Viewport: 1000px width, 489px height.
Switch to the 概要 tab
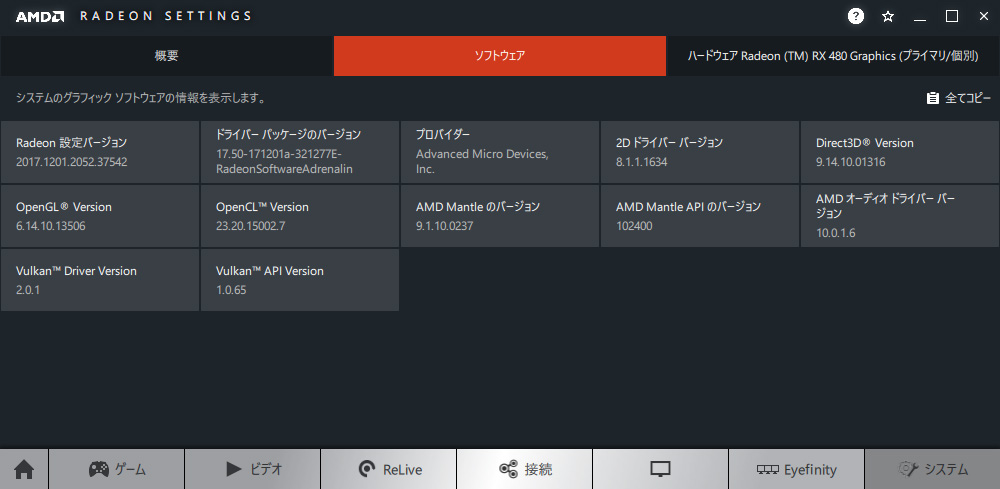pos(166,56)
